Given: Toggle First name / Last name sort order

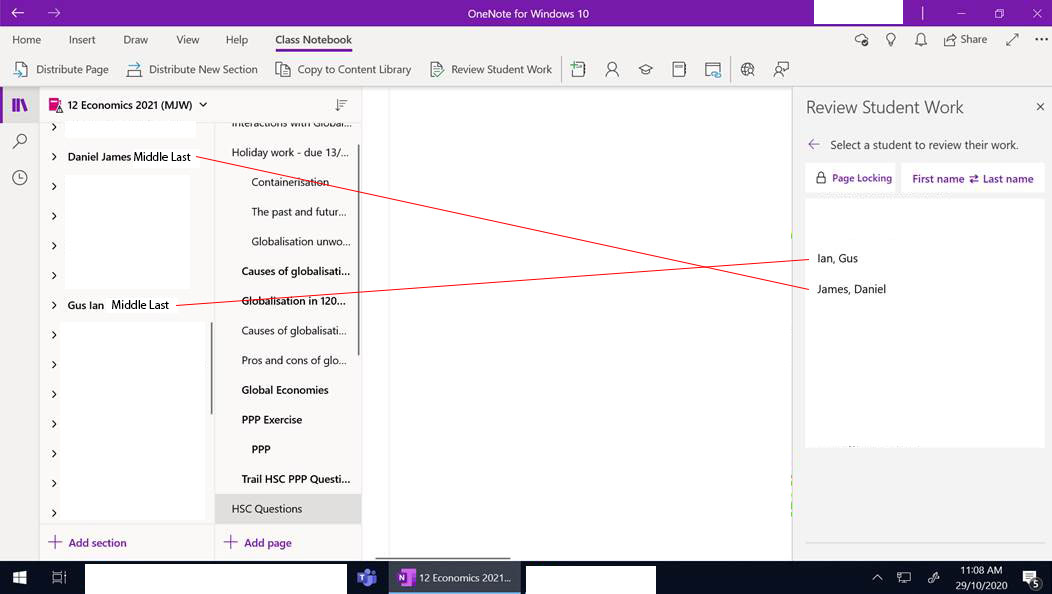Looking at the screenshot, I should pyautogui.click(x=972, y=179).
